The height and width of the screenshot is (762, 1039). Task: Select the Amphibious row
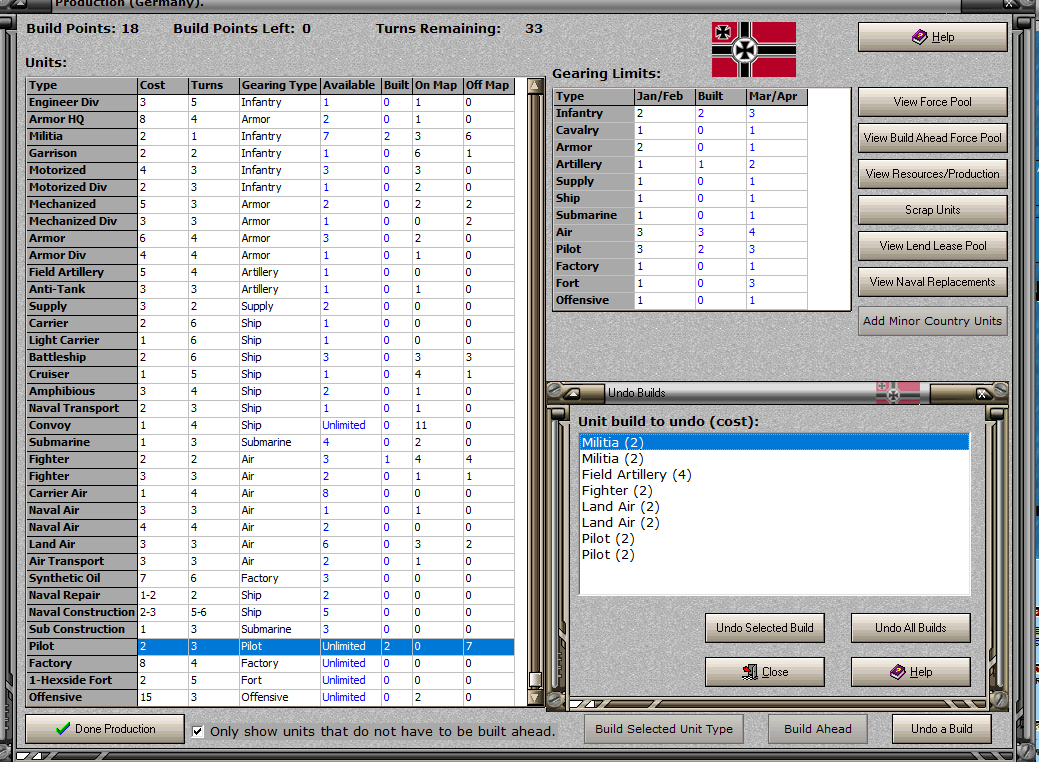[270, 392]
